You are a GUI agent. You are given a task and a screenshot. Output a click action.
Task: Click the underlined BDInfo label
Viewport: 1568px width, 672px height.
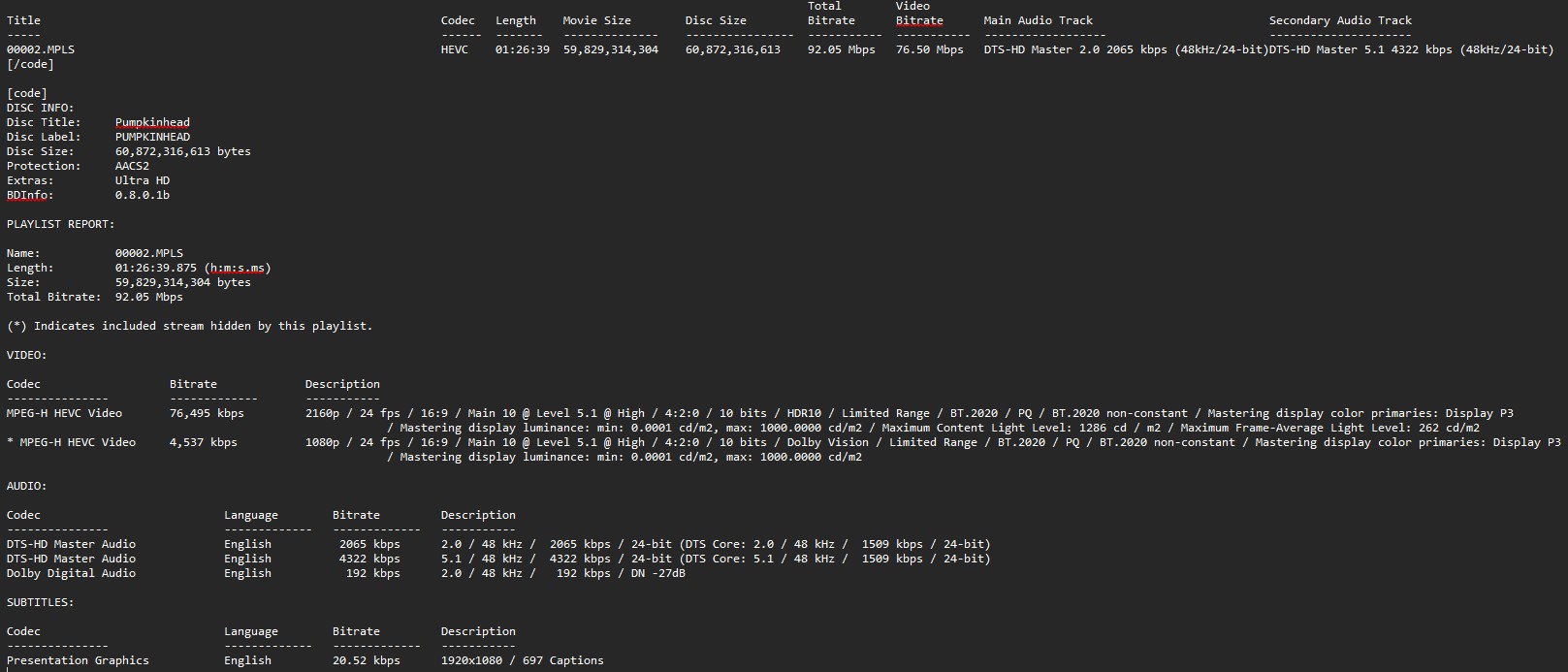30,195
